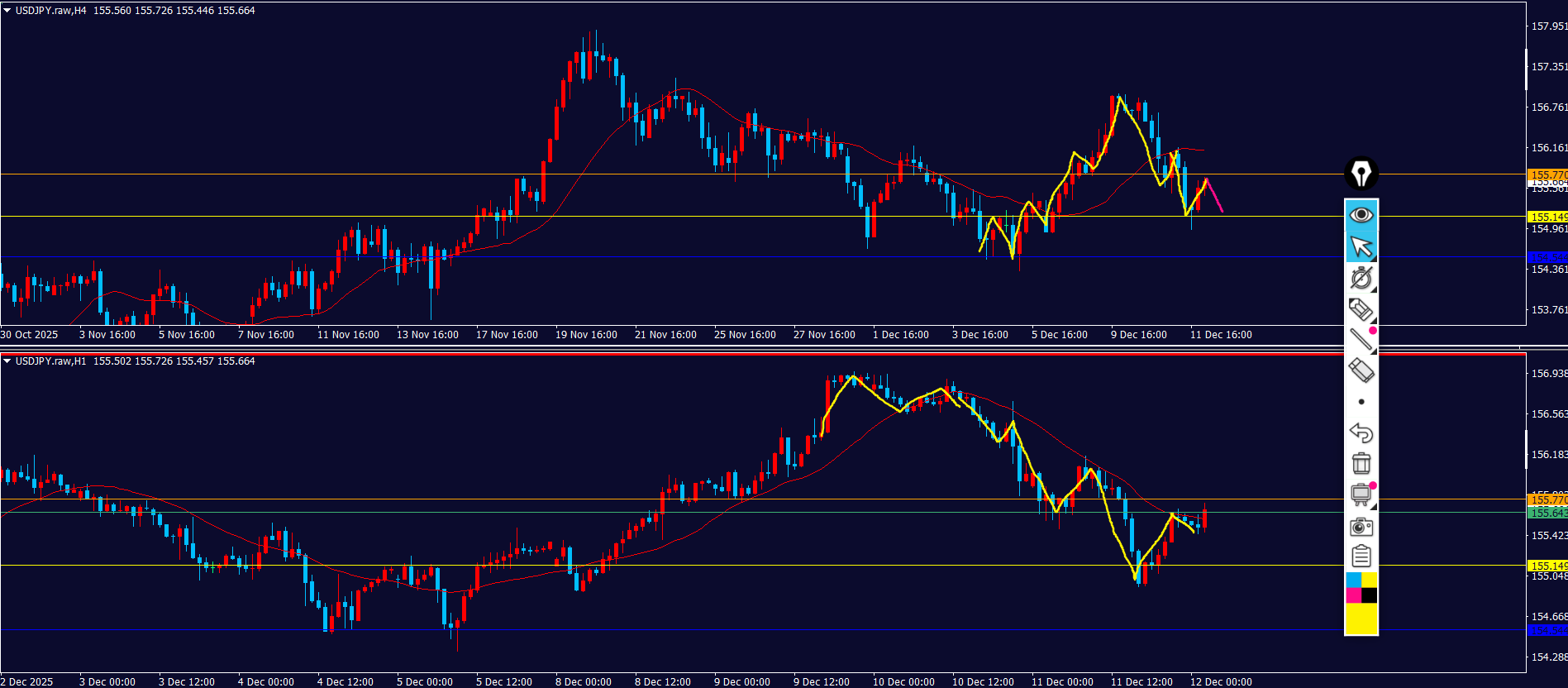Image resolution: width=1568 pixels, height=688 pixels.
Task: Click the 155.643 green price label on H1
Action: point(1547,513)
